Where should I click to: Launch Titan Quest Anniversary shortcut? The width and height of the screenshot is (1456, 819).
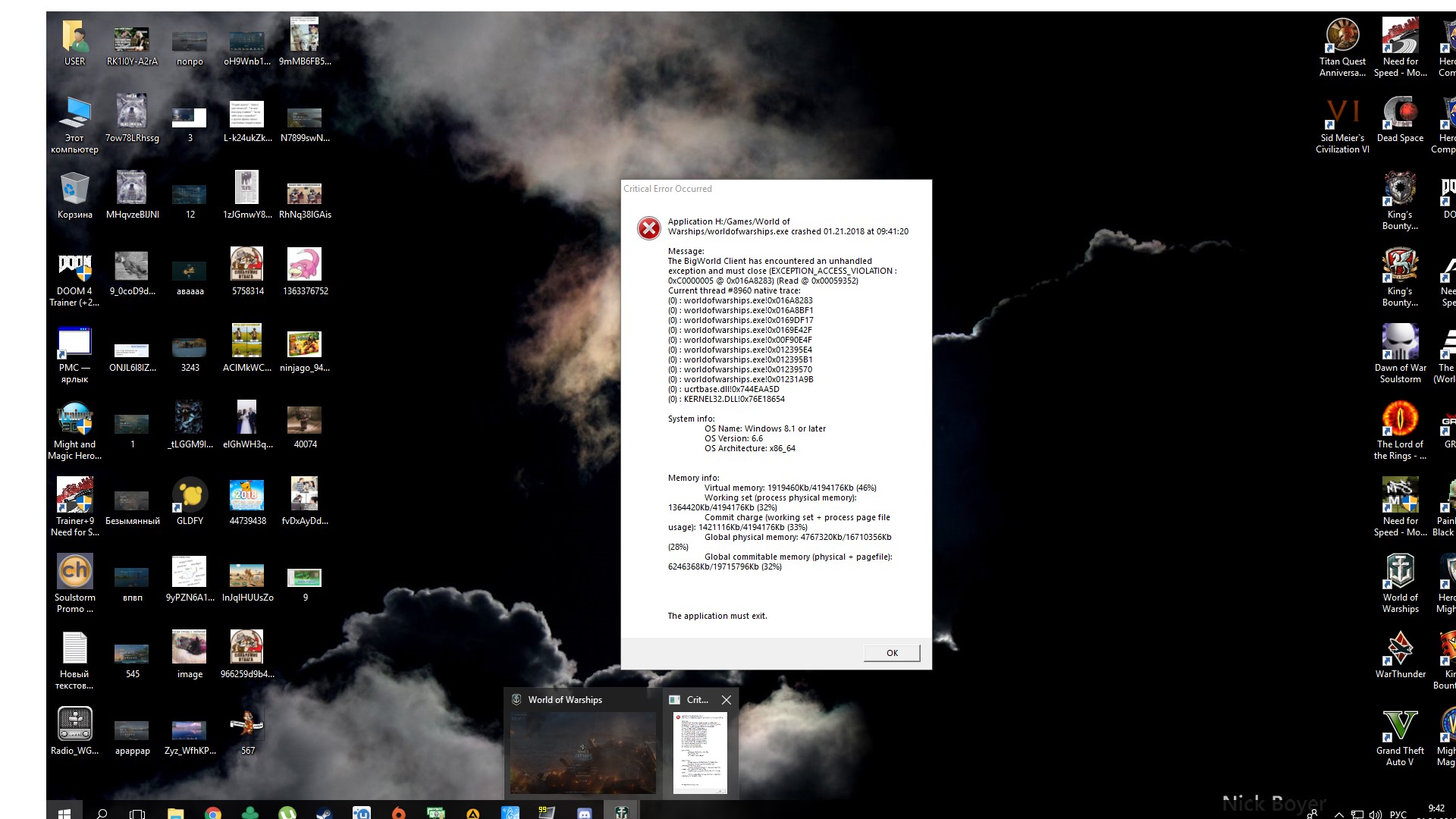(x=1342, y=47)
